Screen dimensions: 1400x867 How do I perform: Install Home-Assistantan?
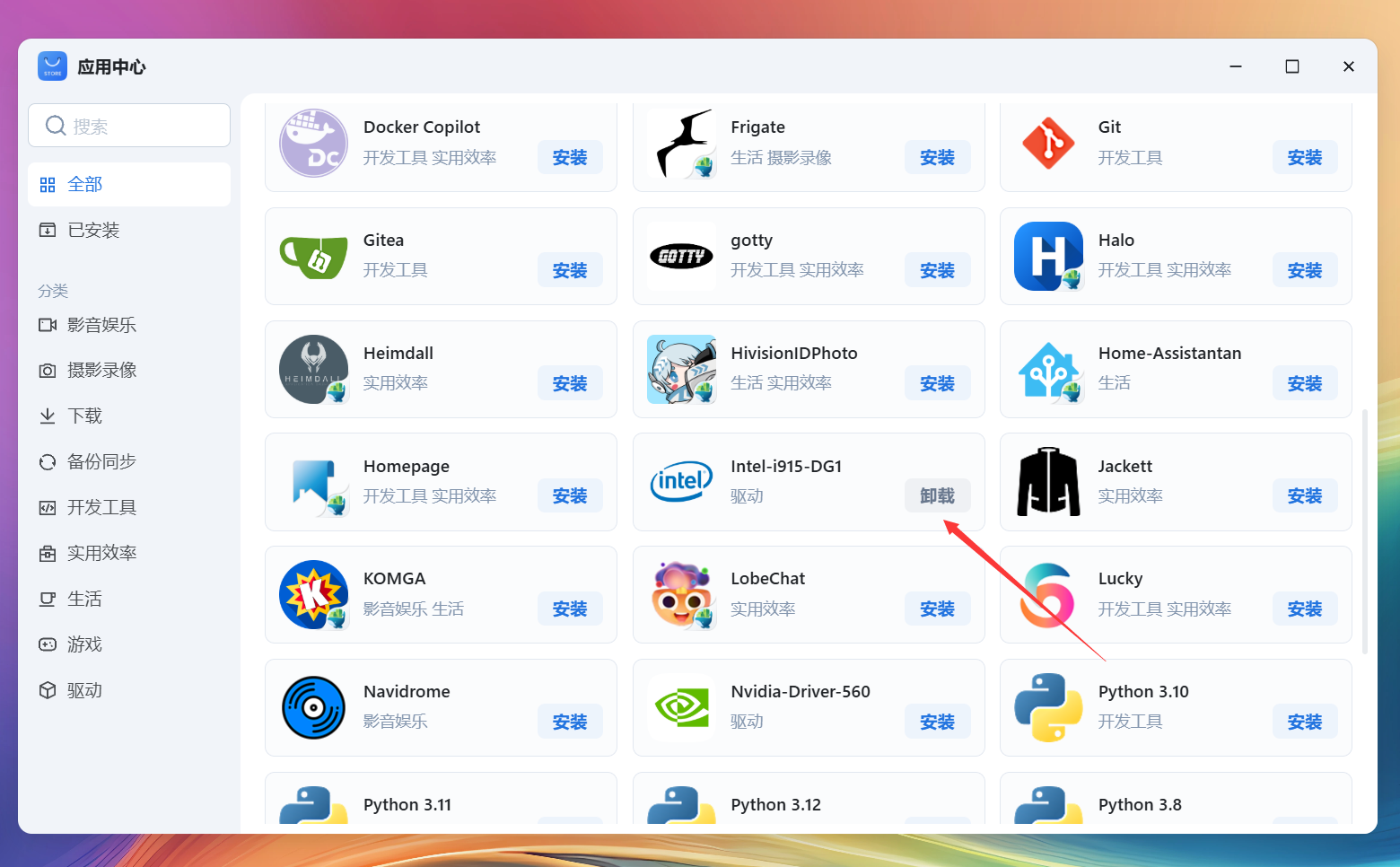(1305, 383)
